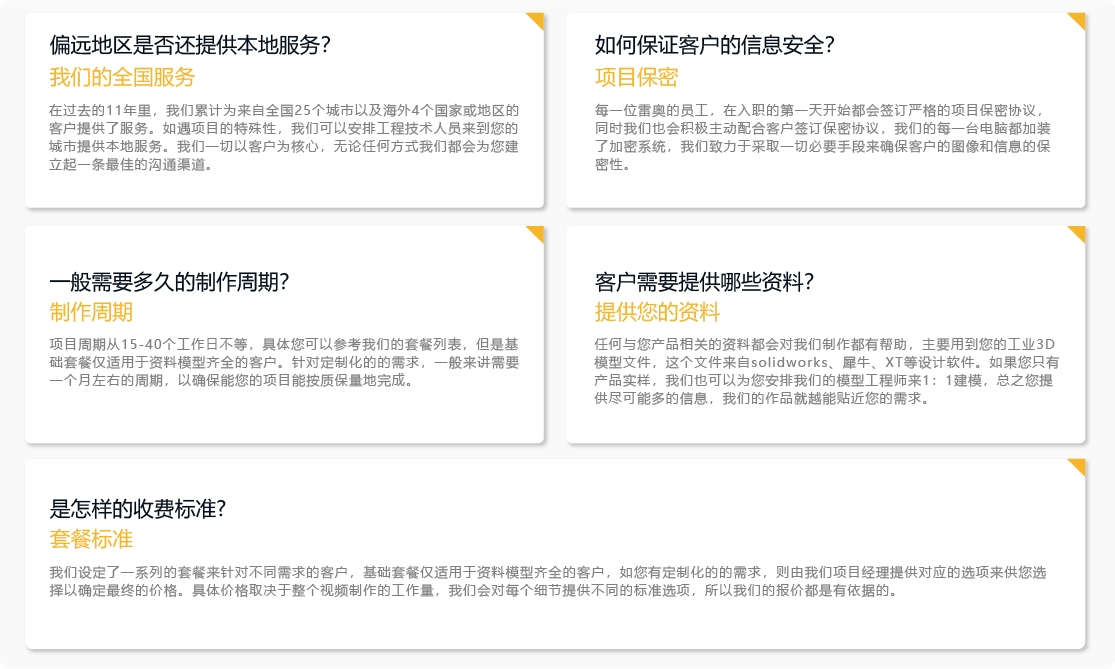Screen dimensions: 1115x669
Task: Click the paragraph mentioning solidworks 设计软件
Action: [826, 371]
